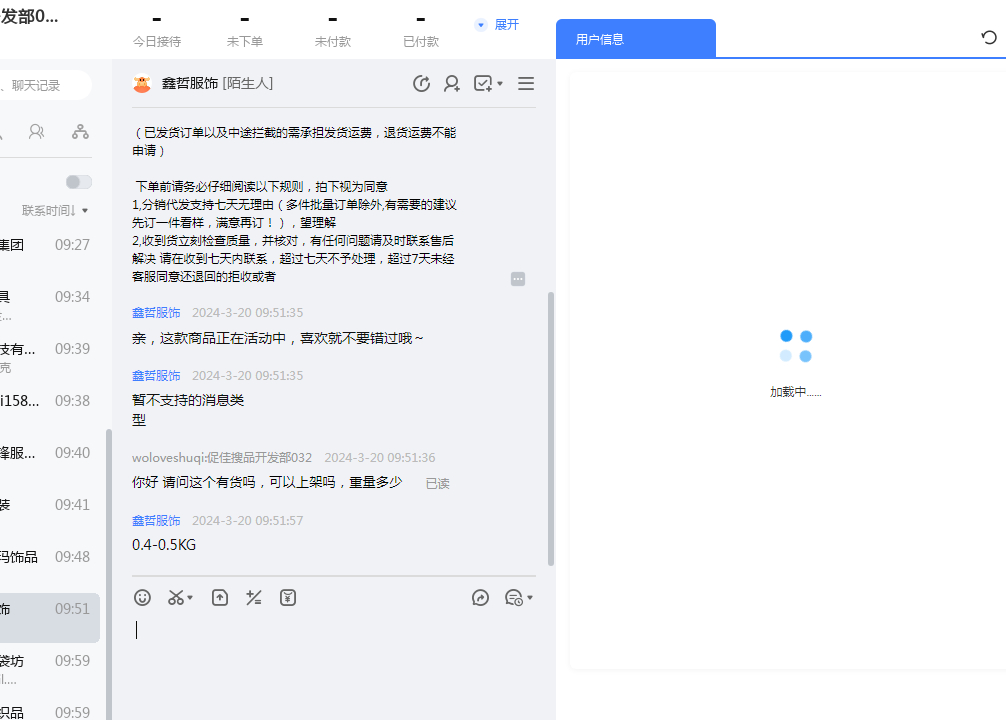Viewport: 1006px width, 720px height.
Task: Click the message text input area
Action: 335,650
